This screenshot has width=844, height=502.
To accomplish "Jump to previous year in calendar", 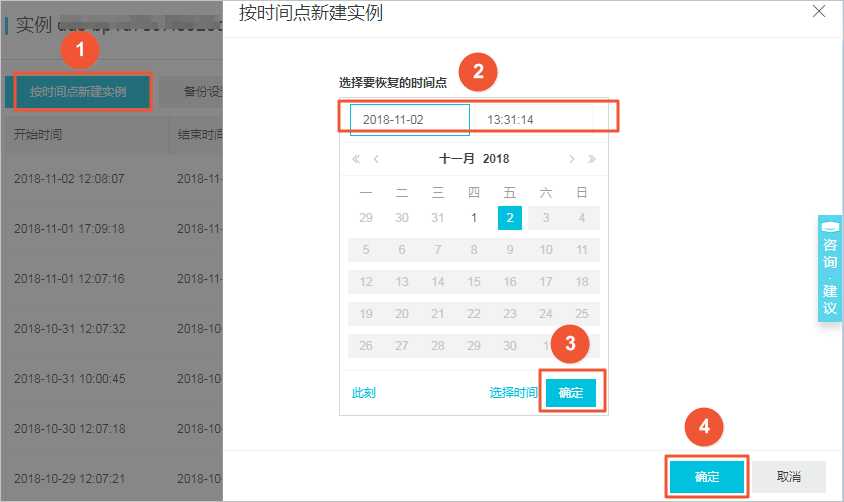I will 356,159.
